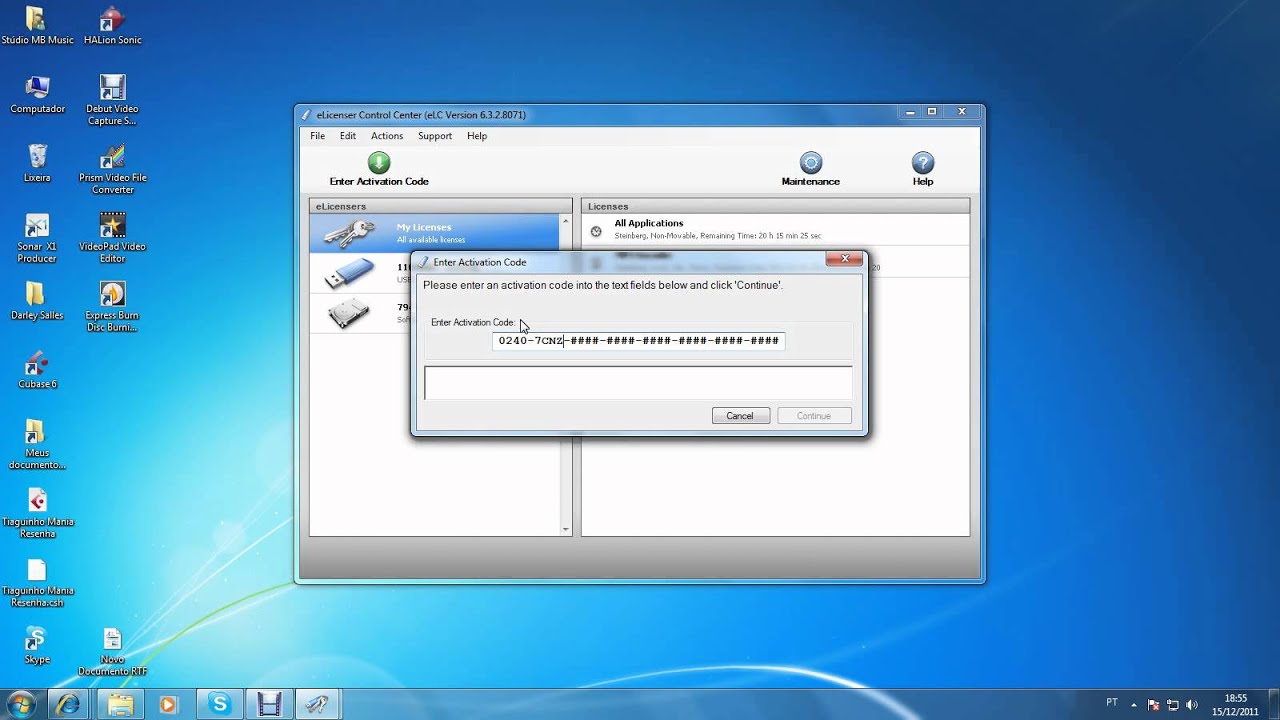Screen dimensions: 1280x720
Task: Switch to the film-strip video app in taskbar
Action: click(x=269, y=704)
